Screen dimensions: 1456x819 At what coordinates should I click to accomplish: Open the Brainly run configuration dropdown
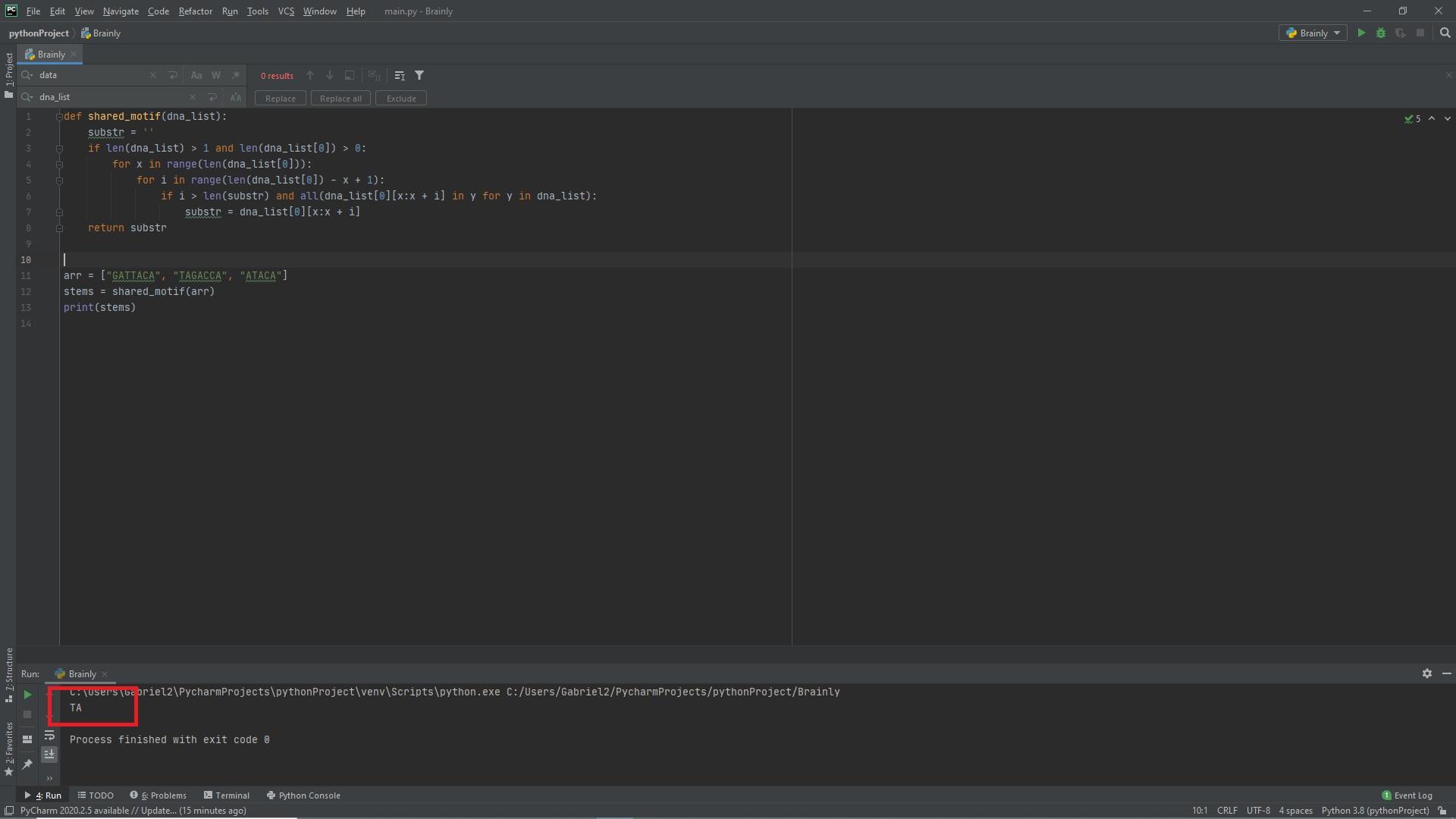point(1313,33)
